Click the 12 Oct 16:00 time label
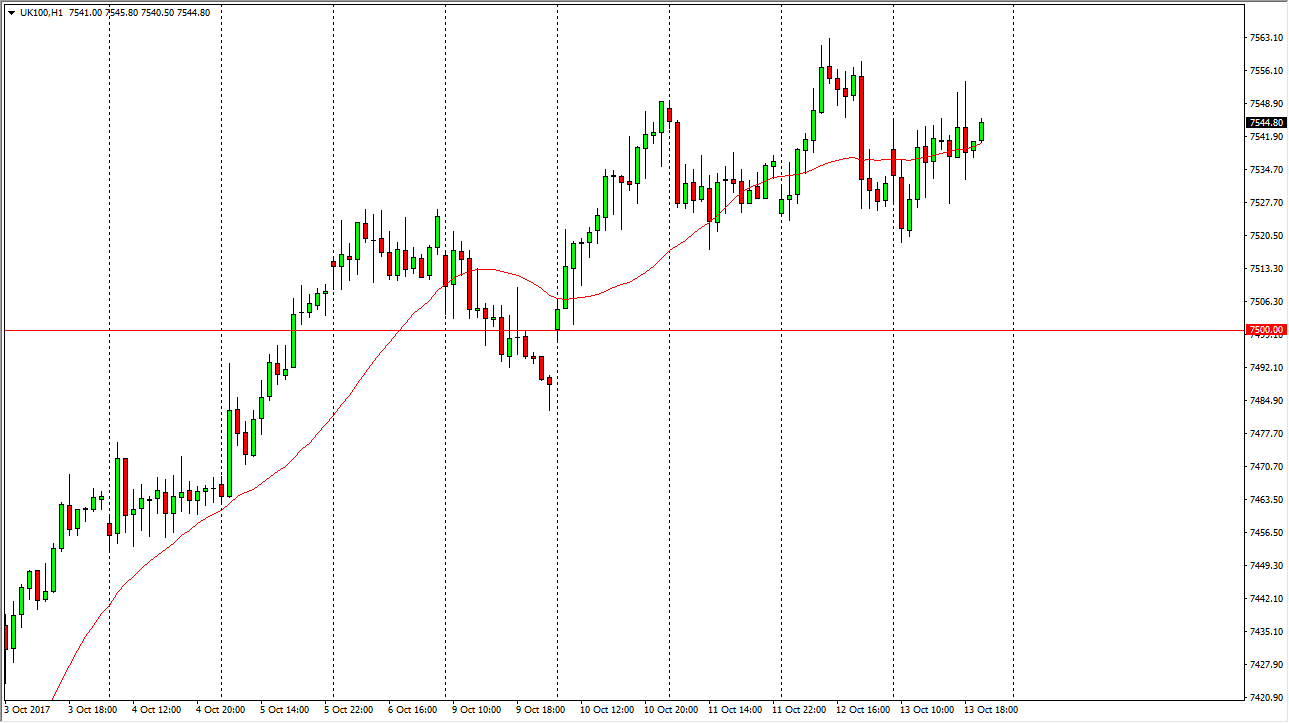The height and width of the screenshot is (723, 1289). [861, 710]
